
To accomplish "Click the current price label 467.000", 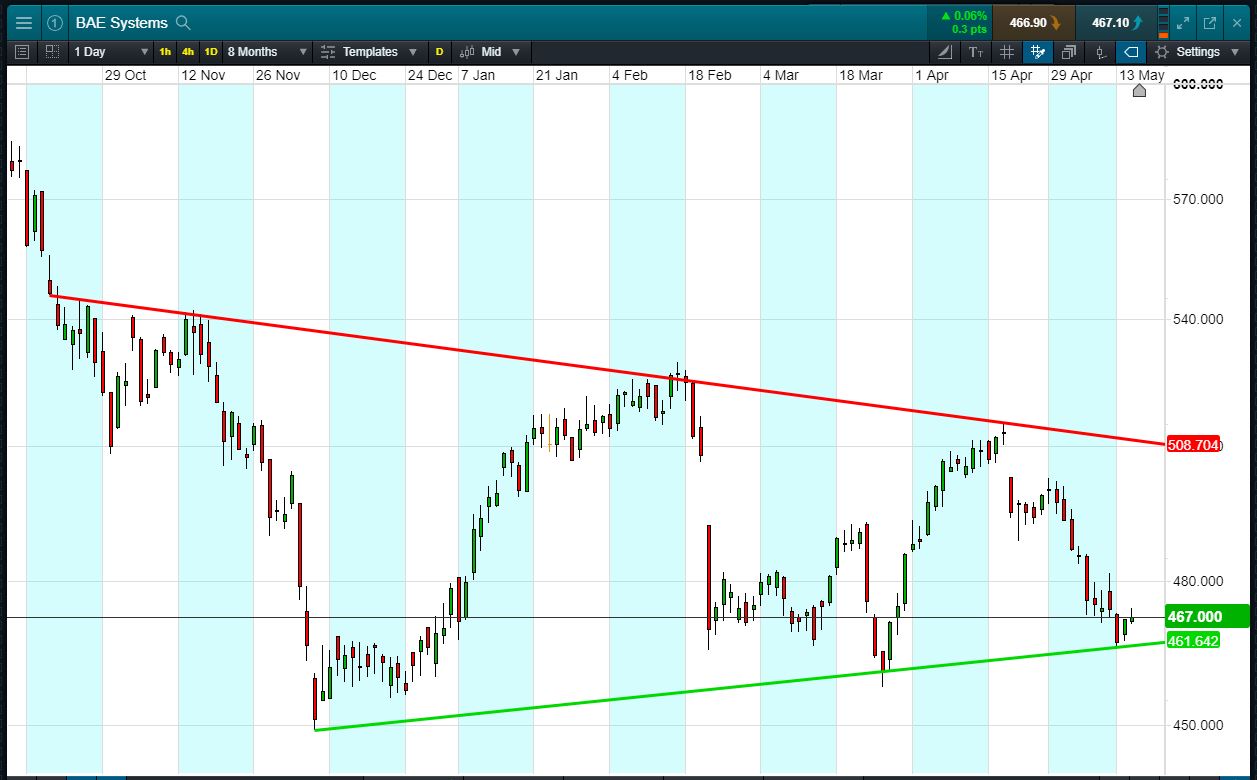I will [x=1207, y=617].
